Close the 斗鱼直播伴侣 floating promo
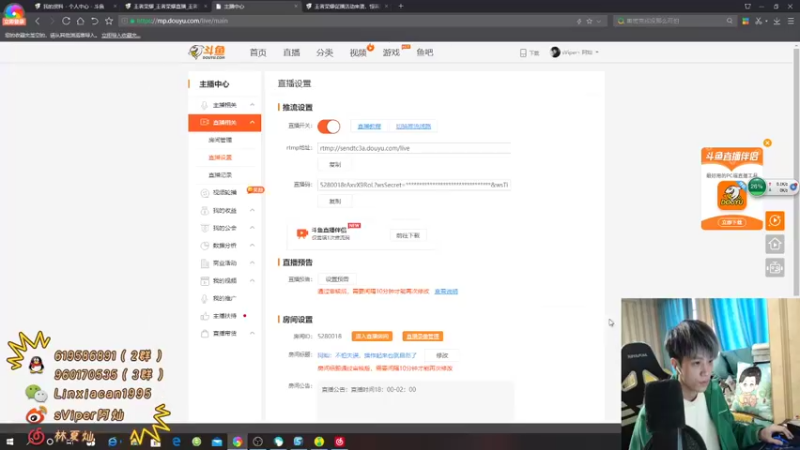The height and width of the screenshot is (450, 800). pyautogui.click(x=767, y=143)
